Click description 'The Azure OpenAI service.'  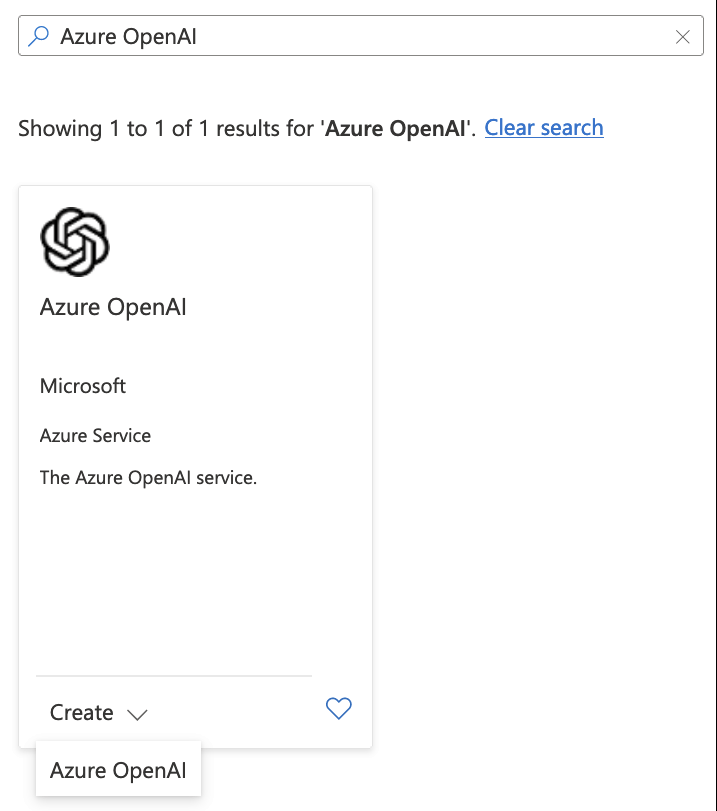[148, 477]
